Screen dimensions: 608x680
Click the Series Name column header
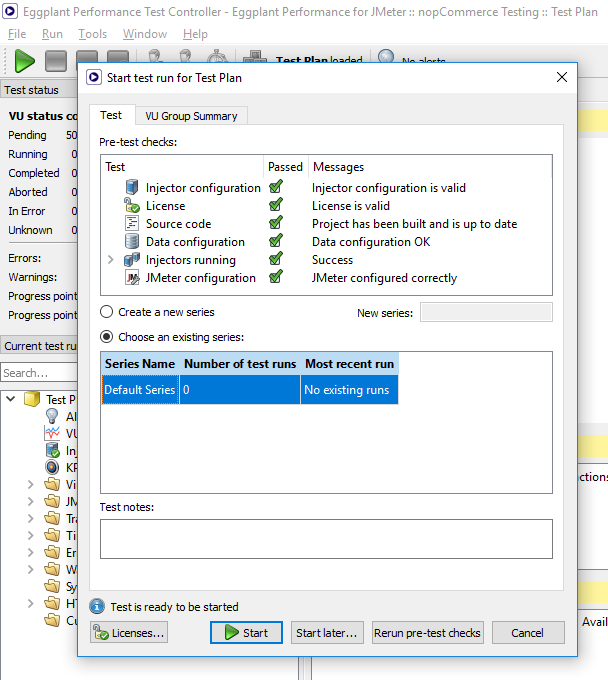(140, 363)
